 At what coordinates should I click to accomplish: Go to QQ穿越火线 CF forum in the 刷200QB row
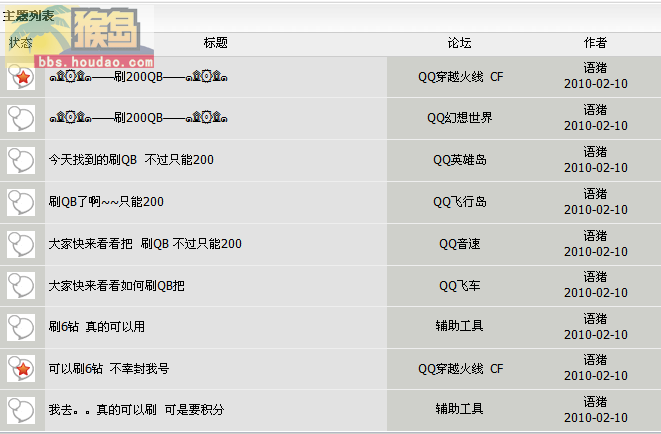[x=460, y=77]
